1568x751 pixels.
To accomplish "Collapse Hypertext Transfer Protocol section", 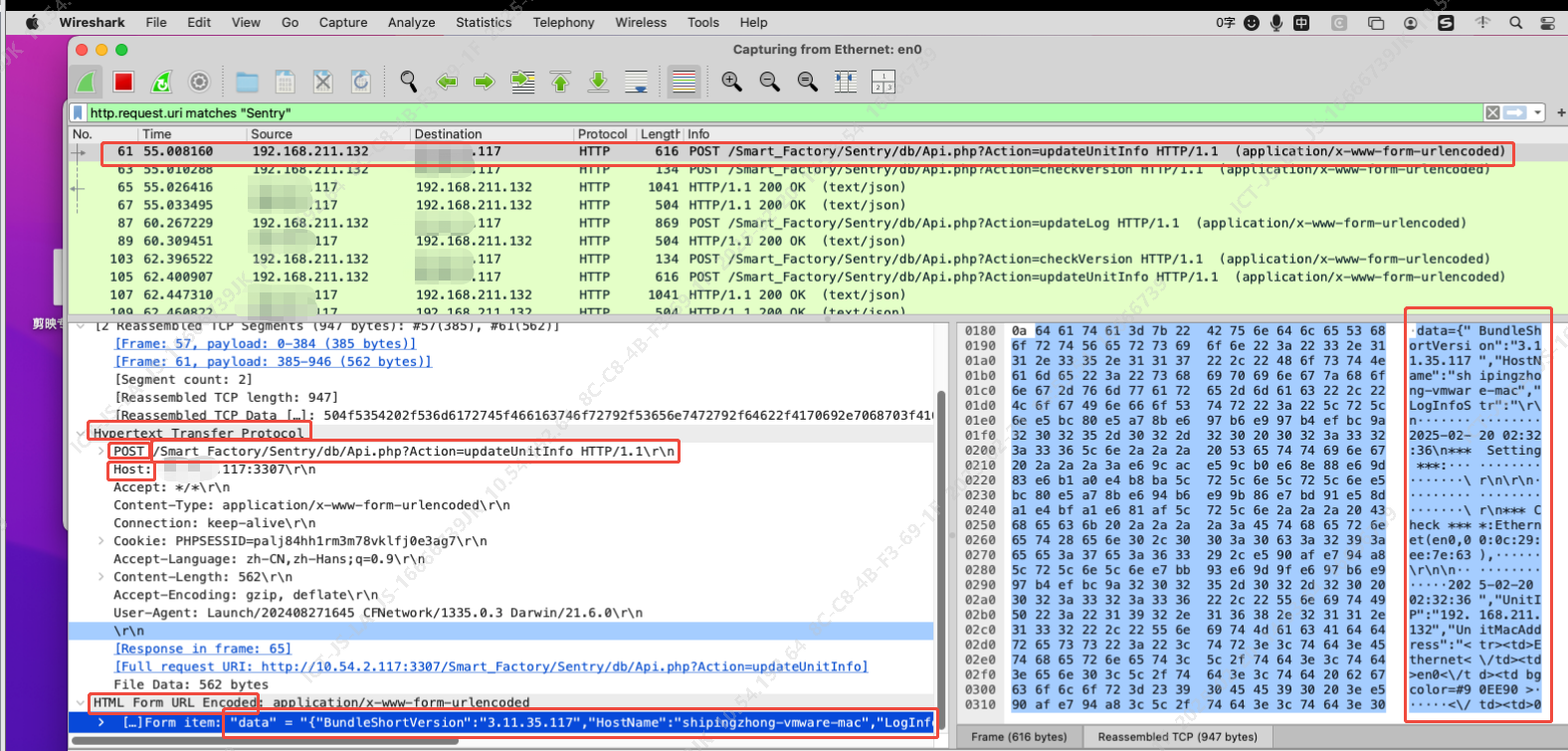I will tap(82, 434).
